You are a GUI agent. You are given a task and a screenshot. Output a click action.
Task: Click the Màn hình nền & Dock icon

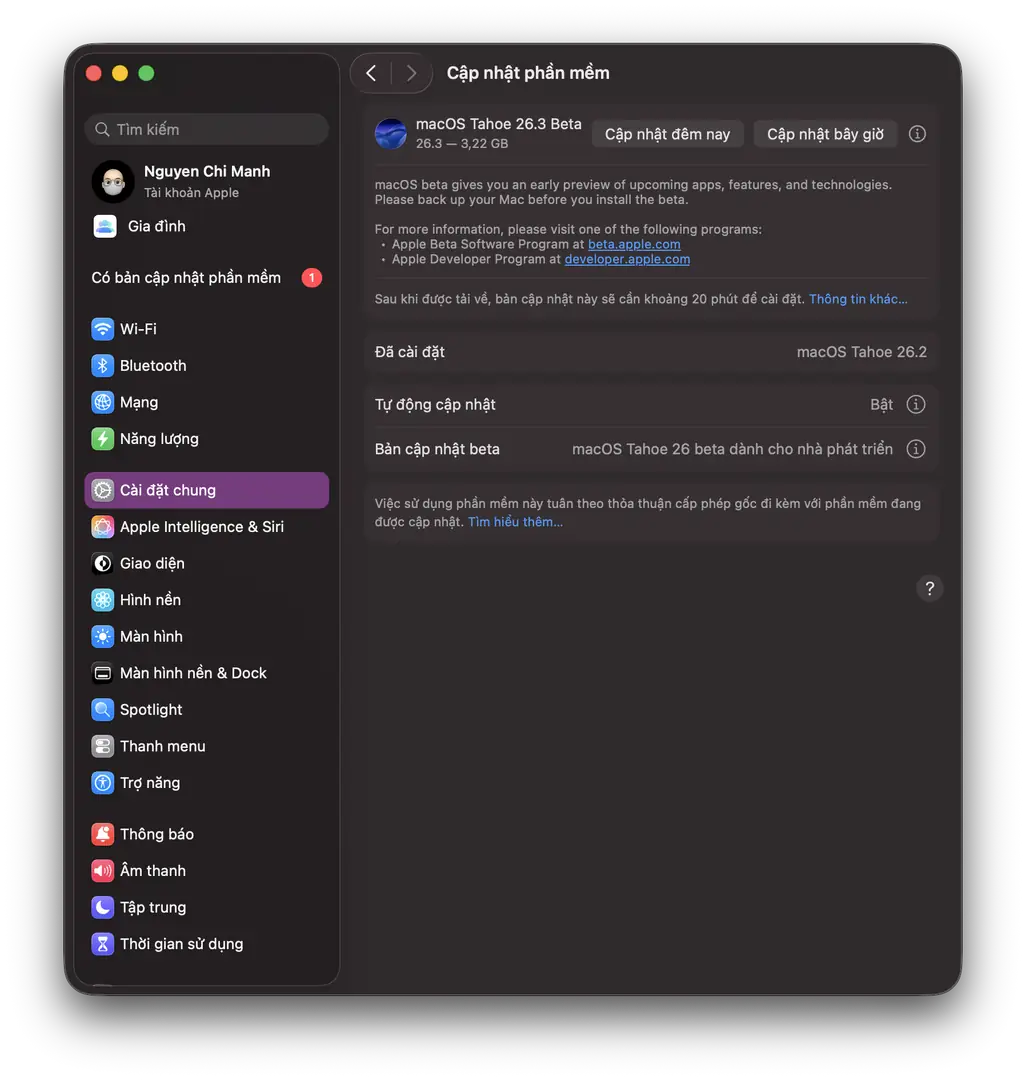click(x=103, y=673)
